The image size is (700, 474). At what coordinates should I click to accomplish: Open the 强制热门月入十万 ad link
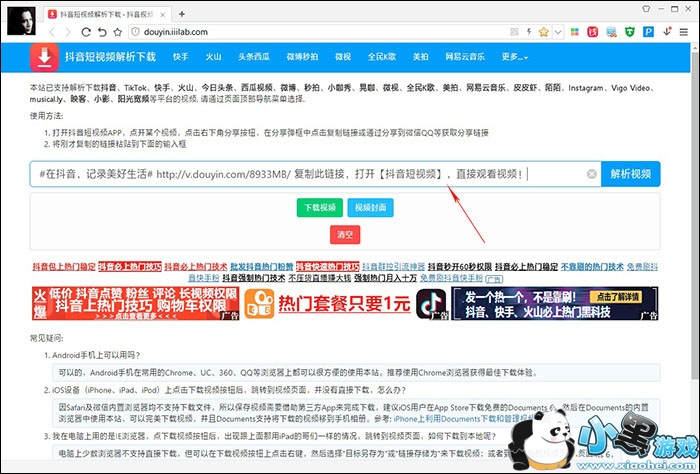pyautogui.click(x=385, y=278)
